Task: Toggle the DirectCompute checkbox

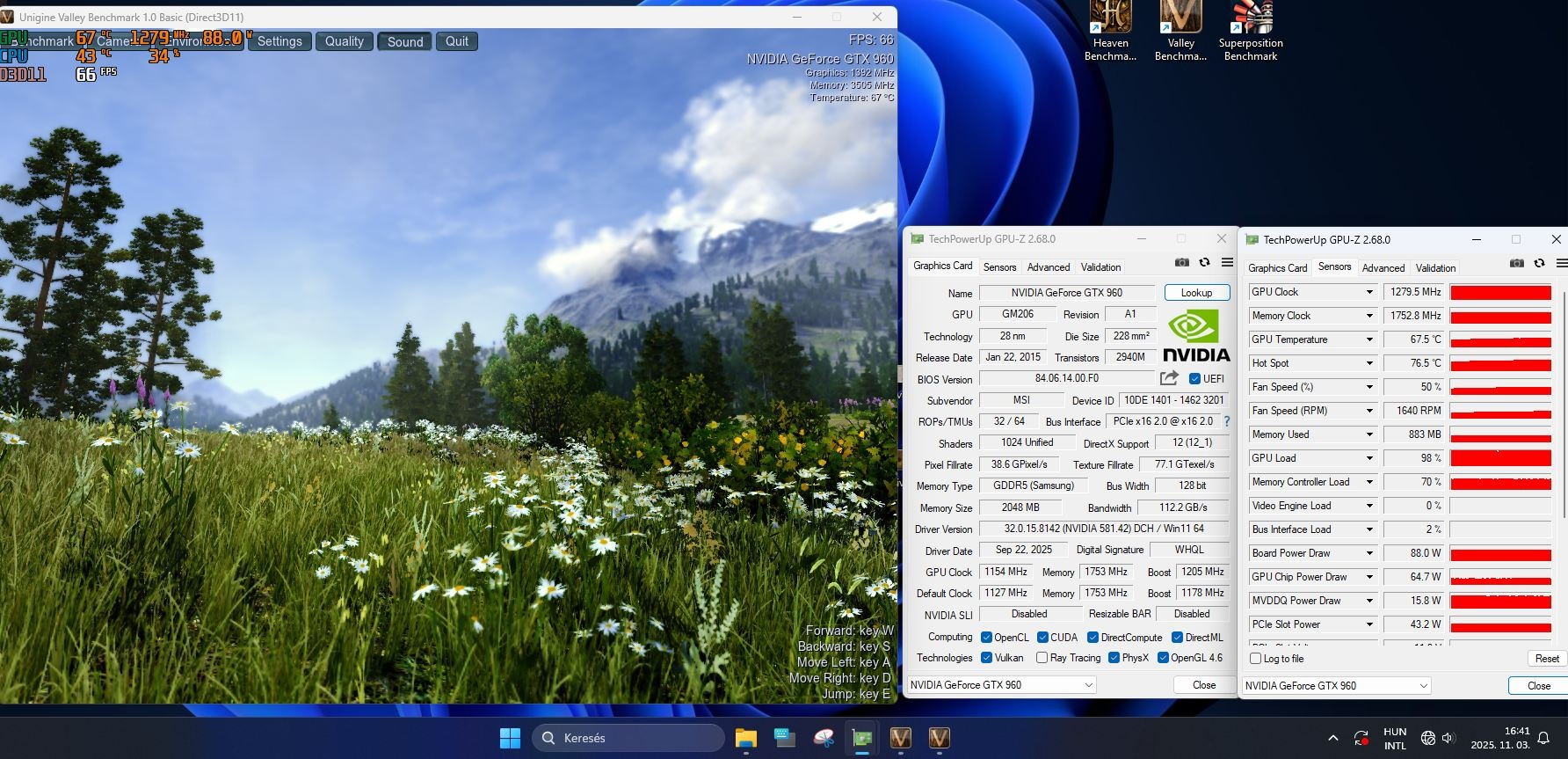Action: 1093,638
